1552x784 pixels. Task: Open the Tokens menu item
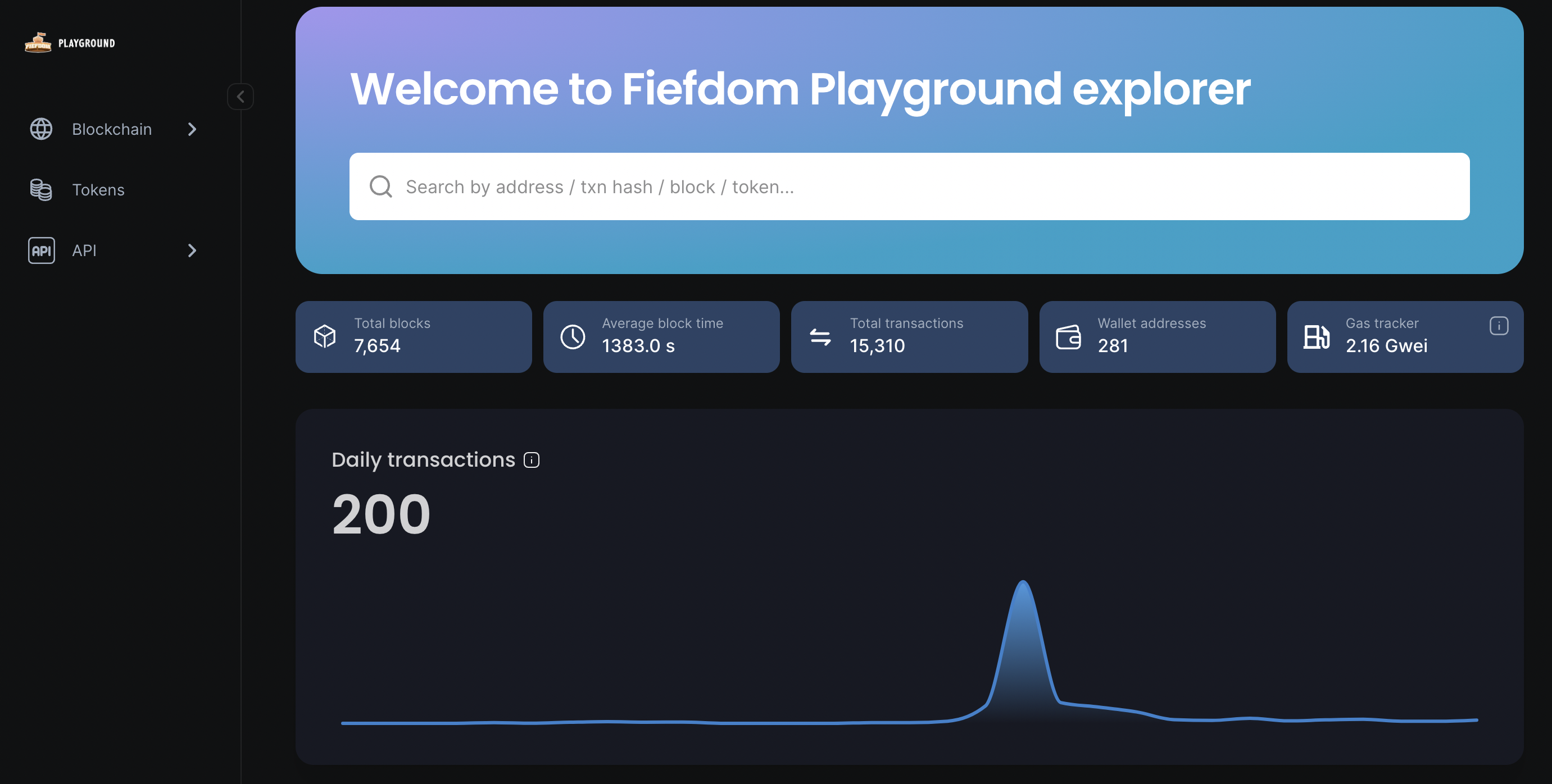tap(98, 190)
